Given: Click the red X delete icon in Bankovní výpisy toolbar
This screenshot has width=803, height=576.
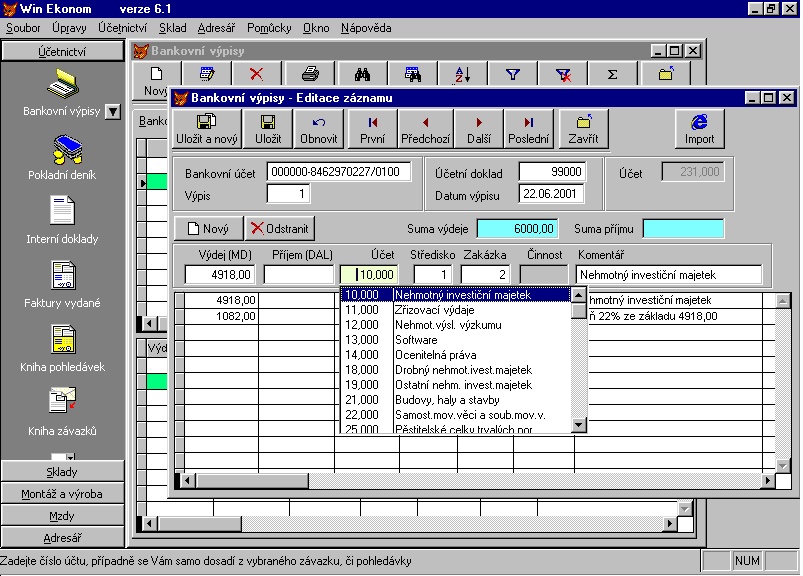Looking at the screenshot, I should (257, 74).
